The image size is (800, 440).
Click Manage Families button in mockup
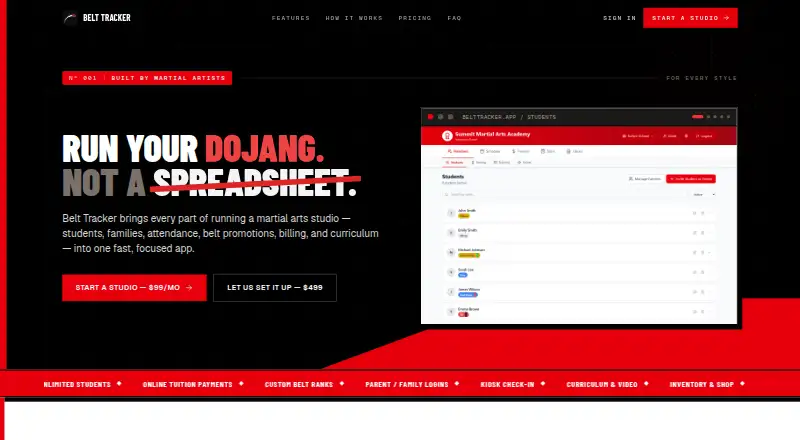point(645,179)
